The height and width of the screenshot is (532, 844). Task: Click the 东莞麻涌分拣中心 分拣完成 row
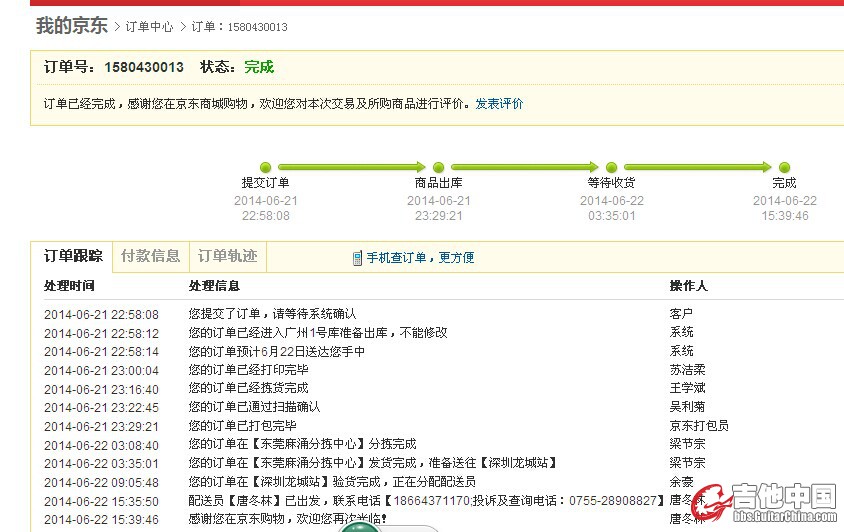(x=303, y=444)
